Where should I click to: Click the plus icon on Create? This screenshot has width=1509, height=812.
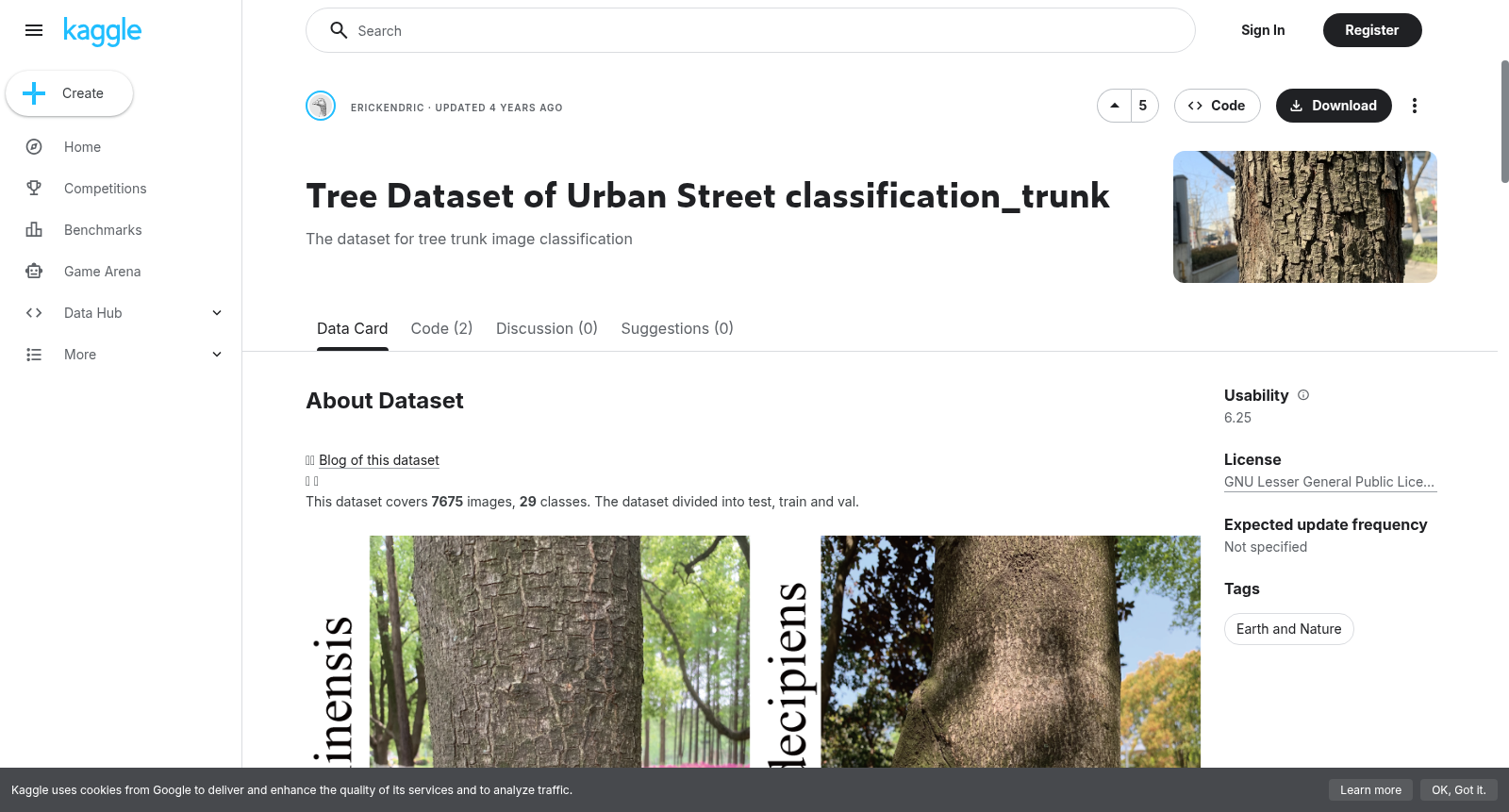click(34, 93)
